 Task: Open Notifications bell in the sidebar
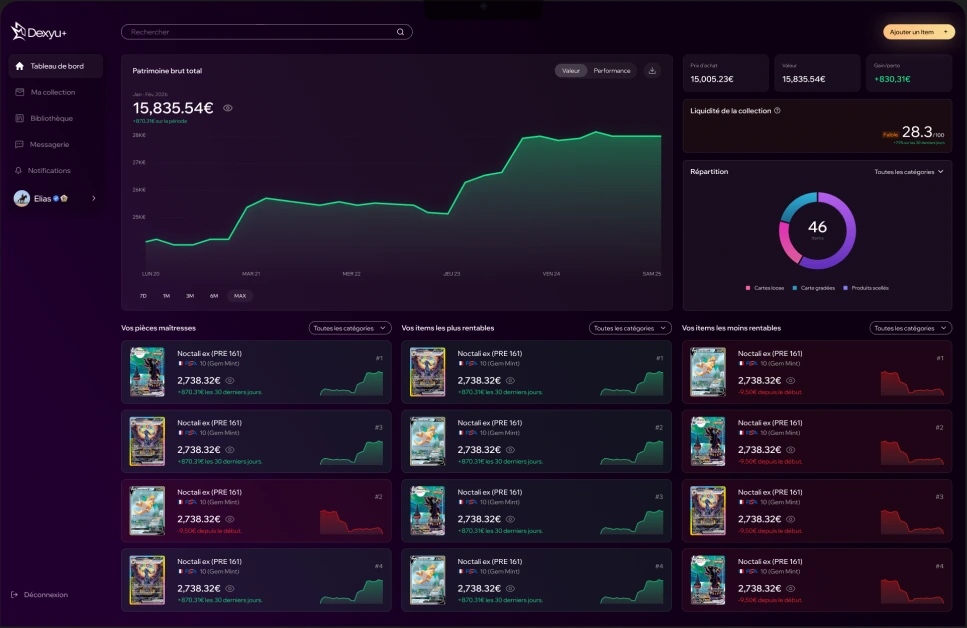point(19,170)
